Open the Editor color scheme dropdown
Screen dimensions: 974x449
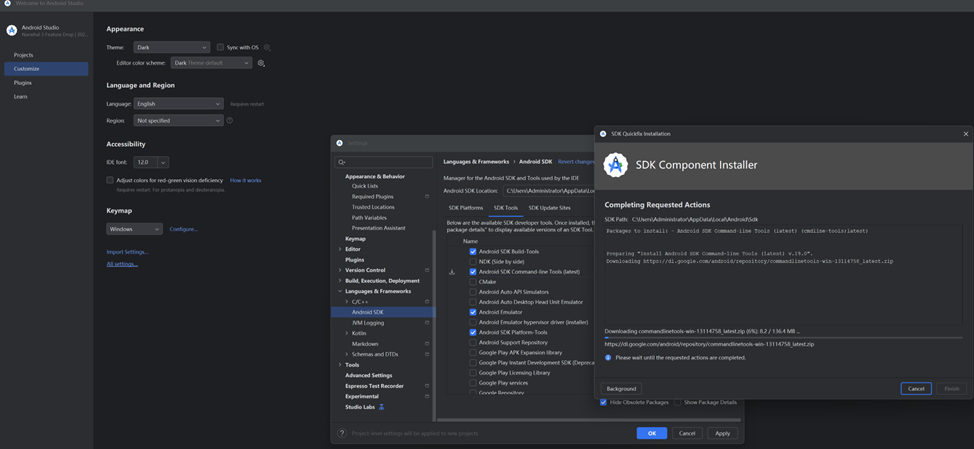click(212, 63)
